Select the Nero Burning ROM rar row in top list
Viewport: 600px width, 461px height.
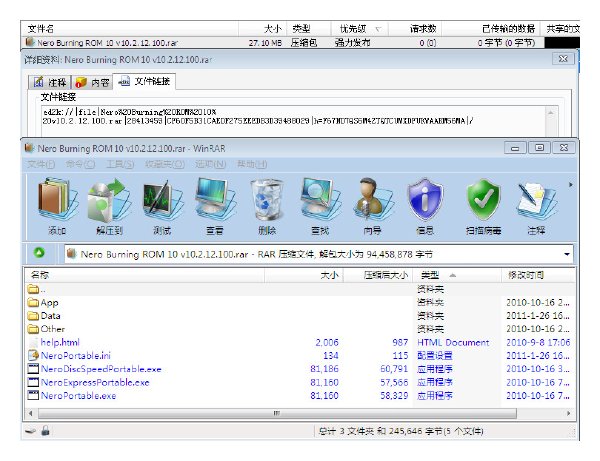tap(300, 42)
